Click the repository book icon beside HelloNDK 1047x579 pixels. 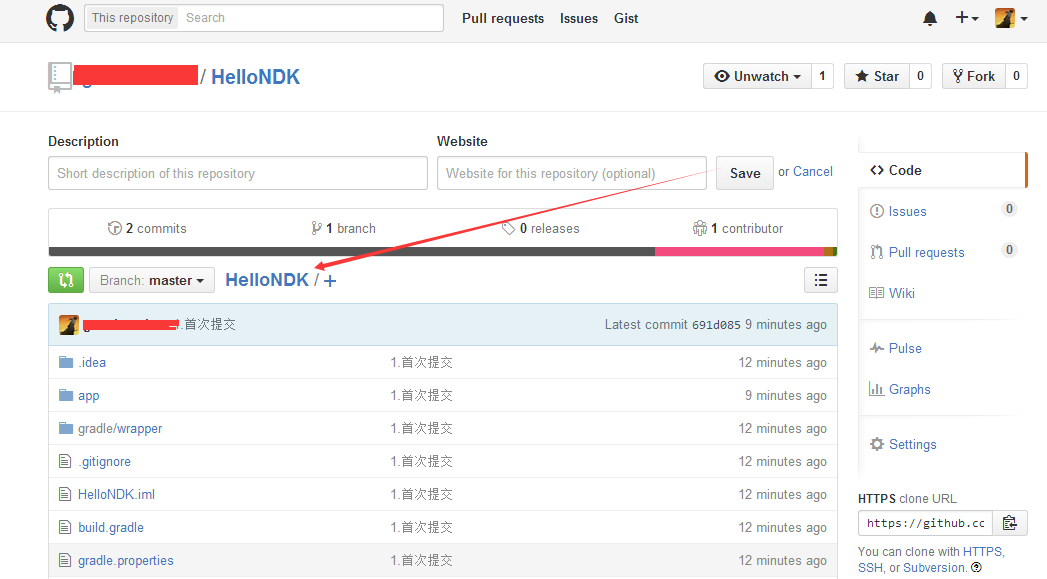59,77
